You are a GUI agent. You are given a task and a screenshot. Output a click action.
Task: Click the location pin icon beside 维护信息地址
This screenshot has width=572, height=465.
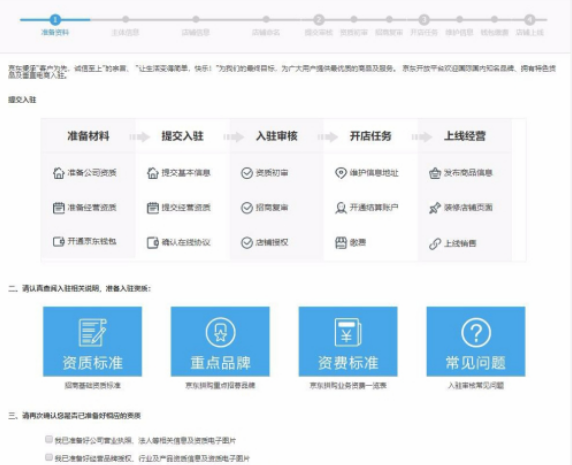pos(341,173)
